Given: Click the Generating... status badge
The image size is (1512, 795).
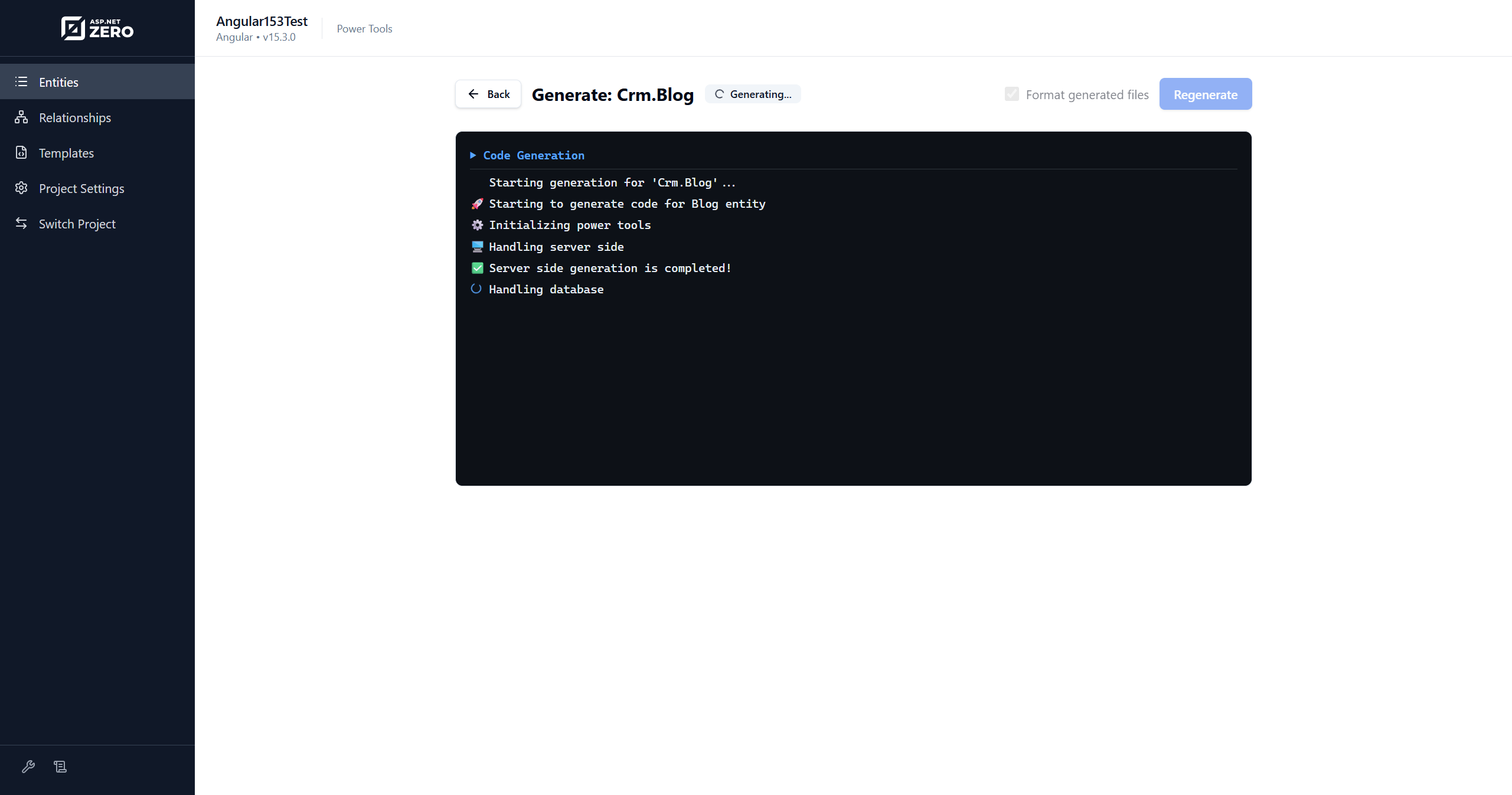Looking at the screenshot, I should point(753,94).
